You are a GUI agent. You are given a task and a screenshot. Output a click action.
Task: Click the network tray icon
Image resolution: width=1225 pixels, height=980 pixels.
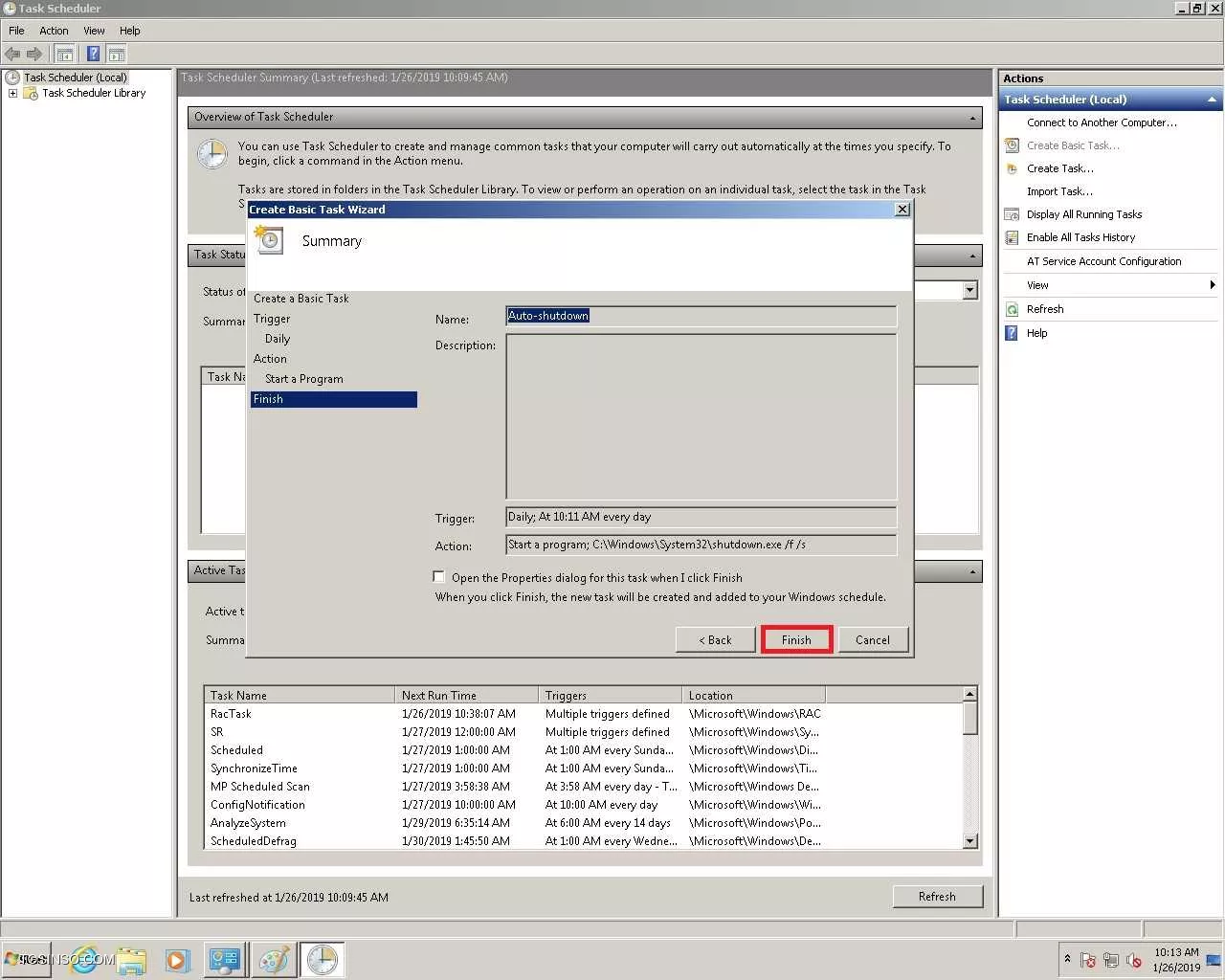[1111, 960]
